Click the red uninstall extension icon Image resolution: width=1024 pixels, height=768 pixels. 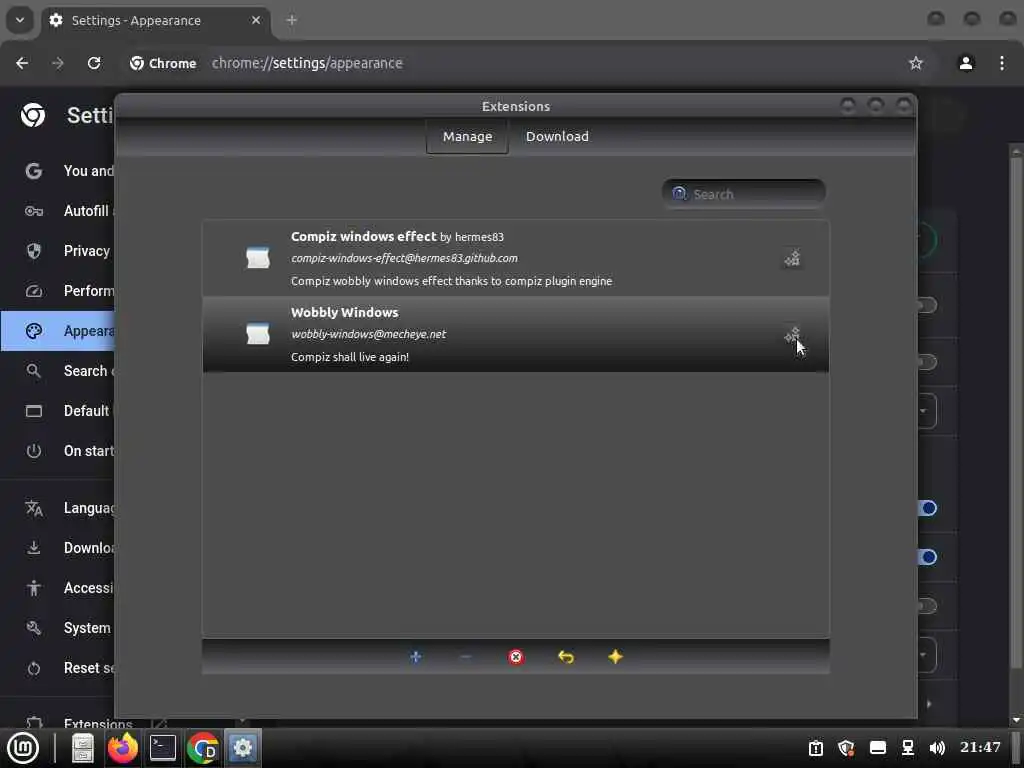coord(516,656)
